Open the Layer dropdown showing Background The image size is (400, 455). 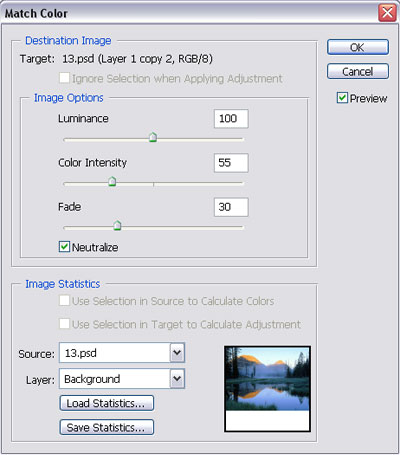122,379
